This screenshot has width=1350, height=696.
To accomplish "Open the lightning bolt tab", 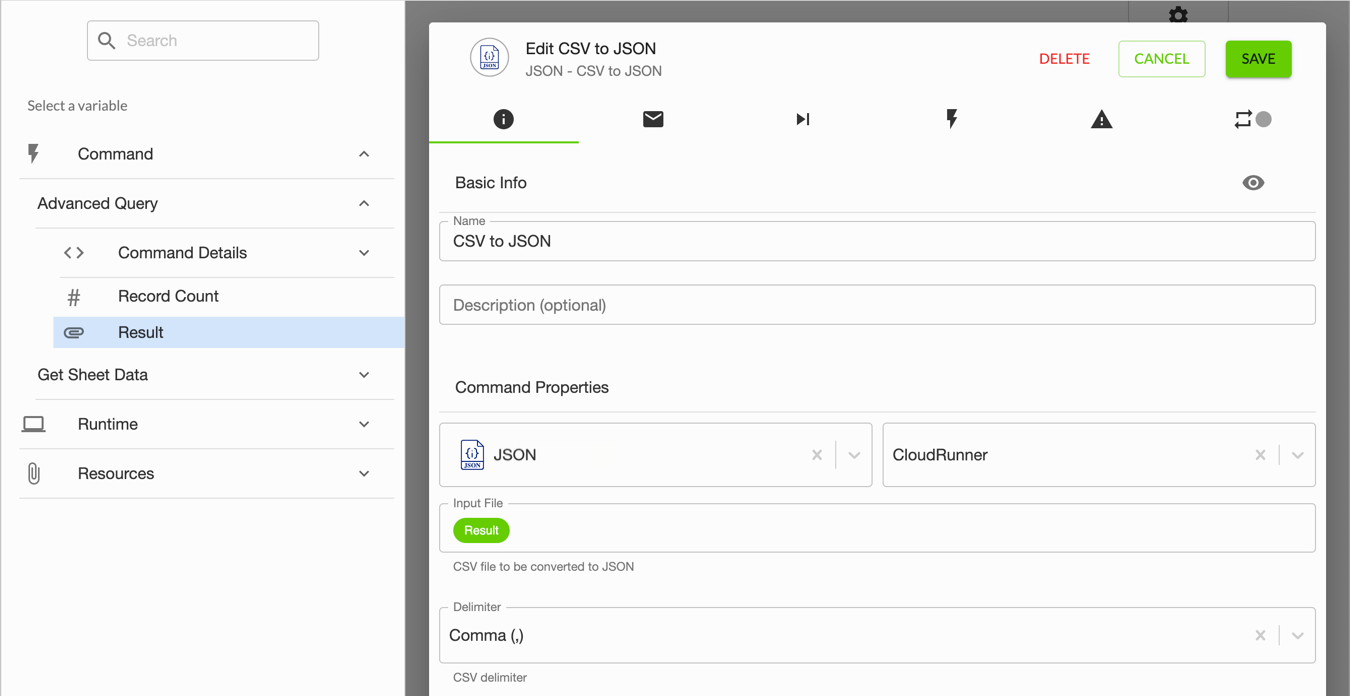I will (952, 119).
